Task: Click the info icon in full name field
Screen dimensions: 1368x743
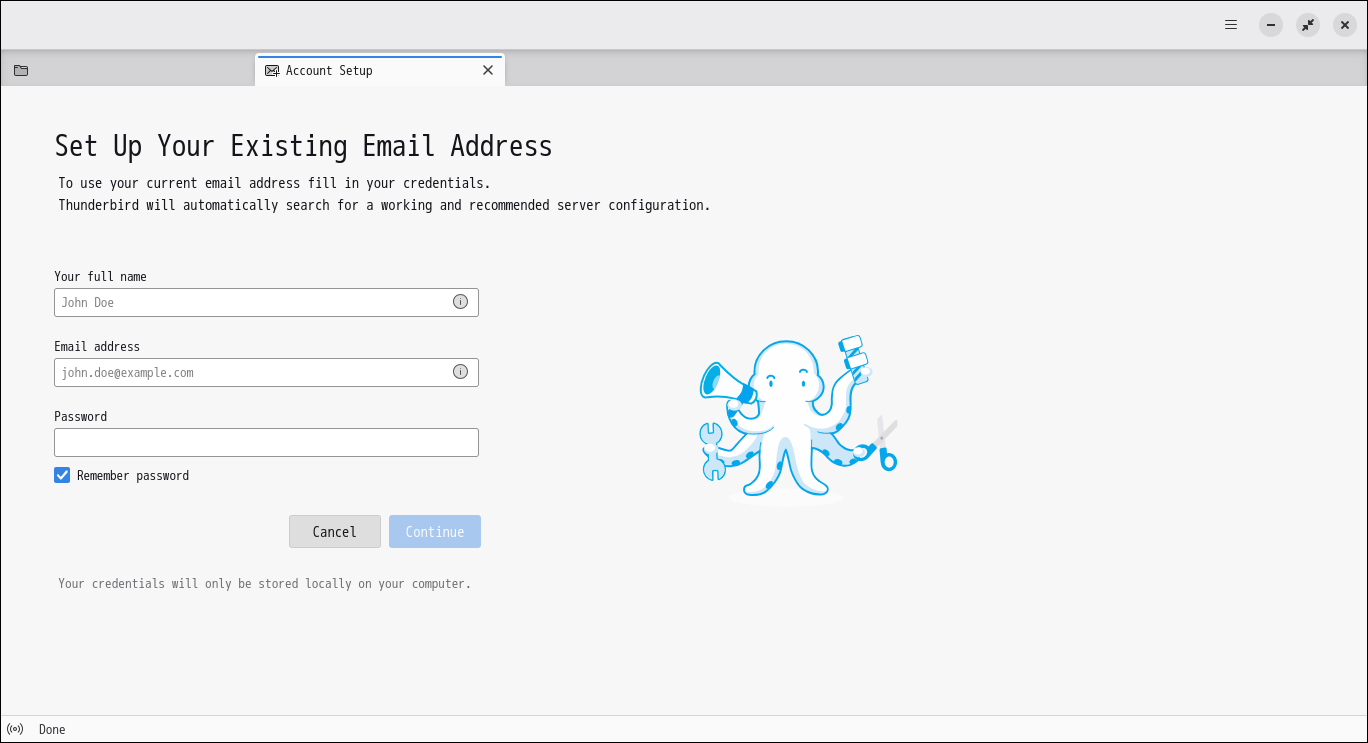Action: (x=460, y=302)
